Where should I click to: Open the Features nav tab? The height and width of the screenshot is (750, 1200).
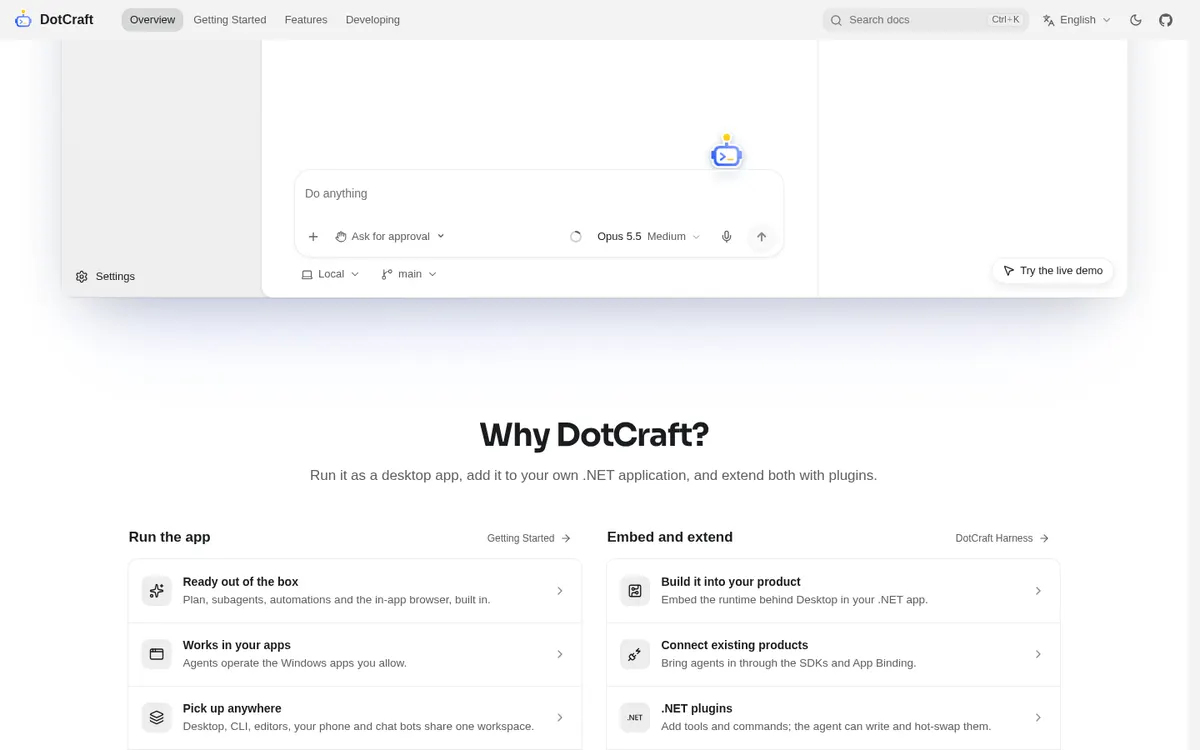coord(306,20)
